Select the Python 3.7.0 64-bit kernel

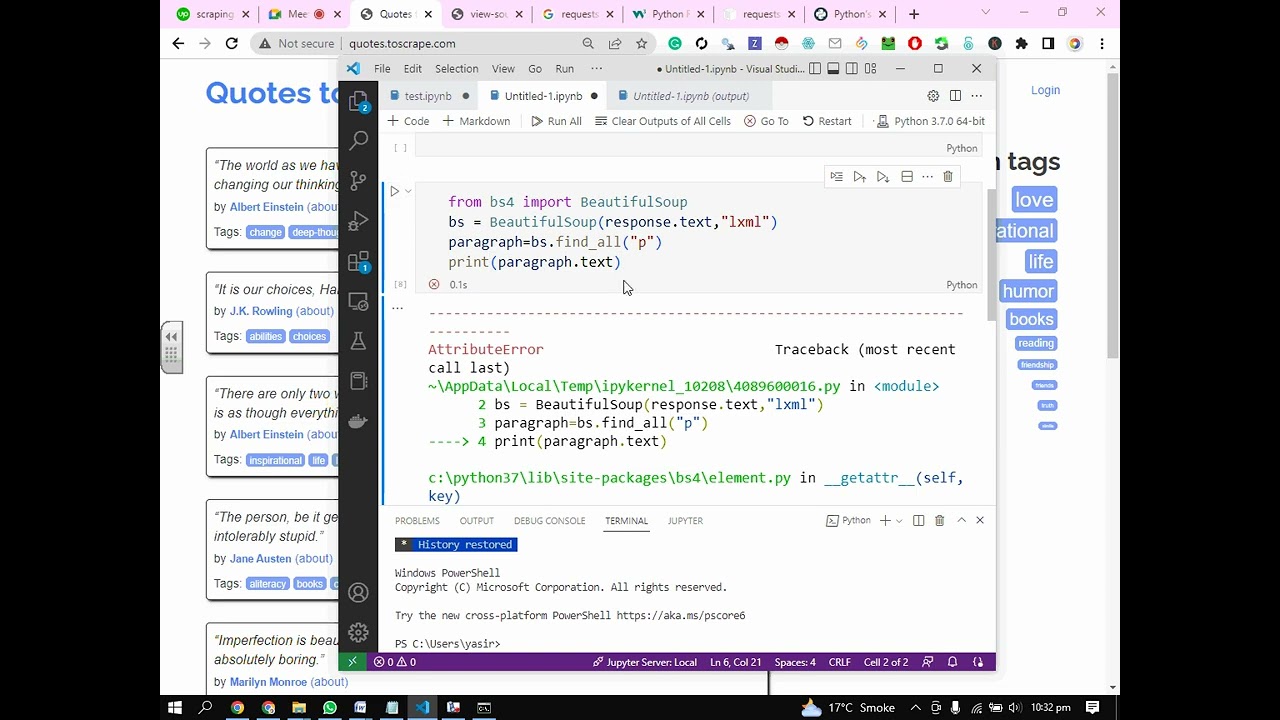pos(930,121)
